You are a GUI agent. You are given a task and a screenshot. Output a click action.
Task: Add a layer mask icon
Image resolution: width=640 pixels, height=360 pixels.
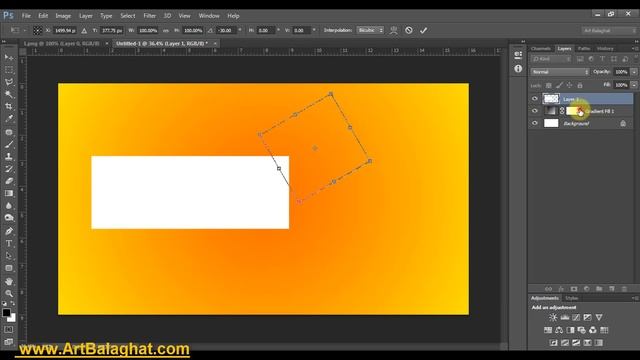tap(574, 289)
